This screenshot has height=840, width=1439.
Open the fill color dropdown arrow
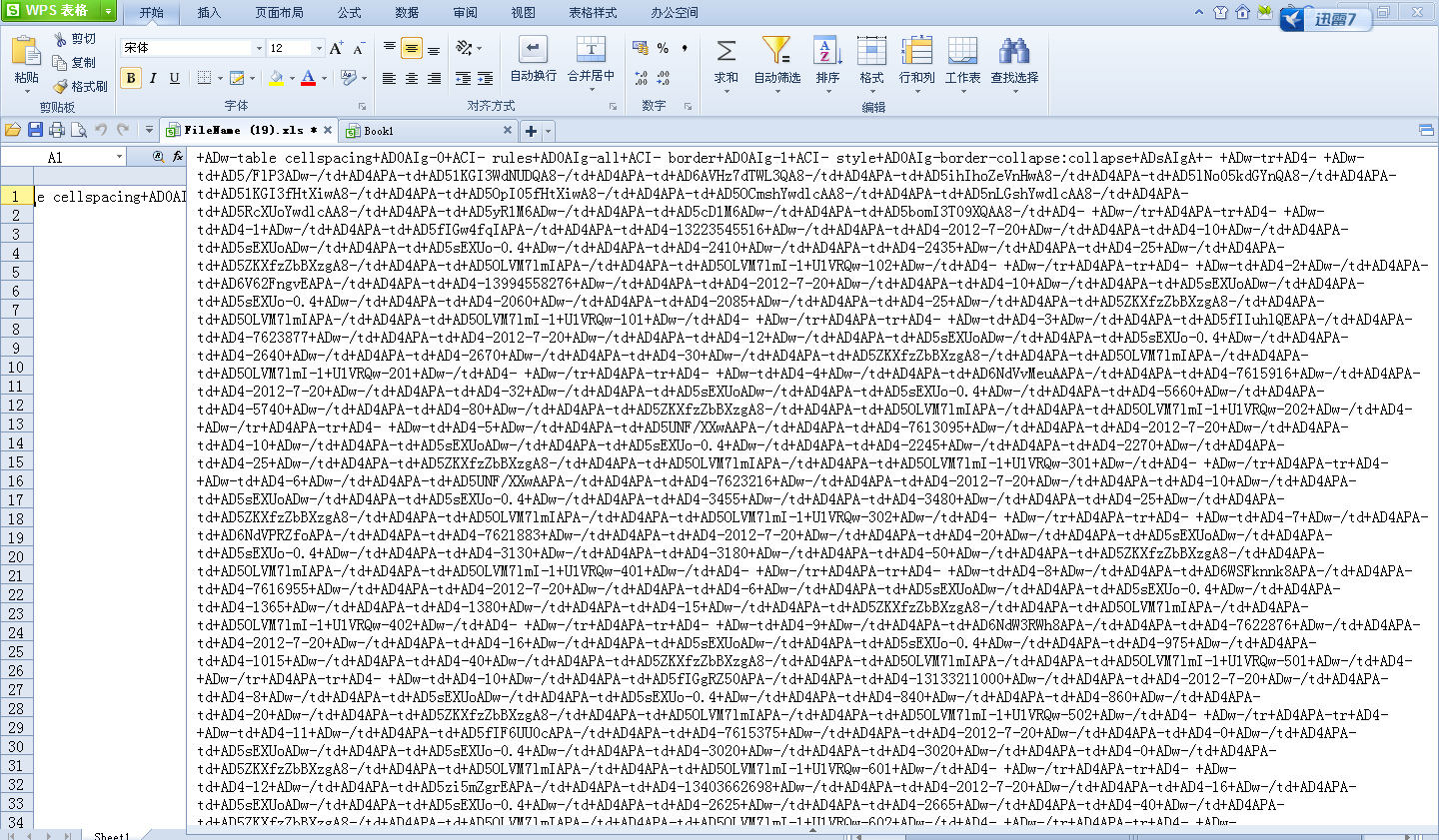tap(292, 78)
